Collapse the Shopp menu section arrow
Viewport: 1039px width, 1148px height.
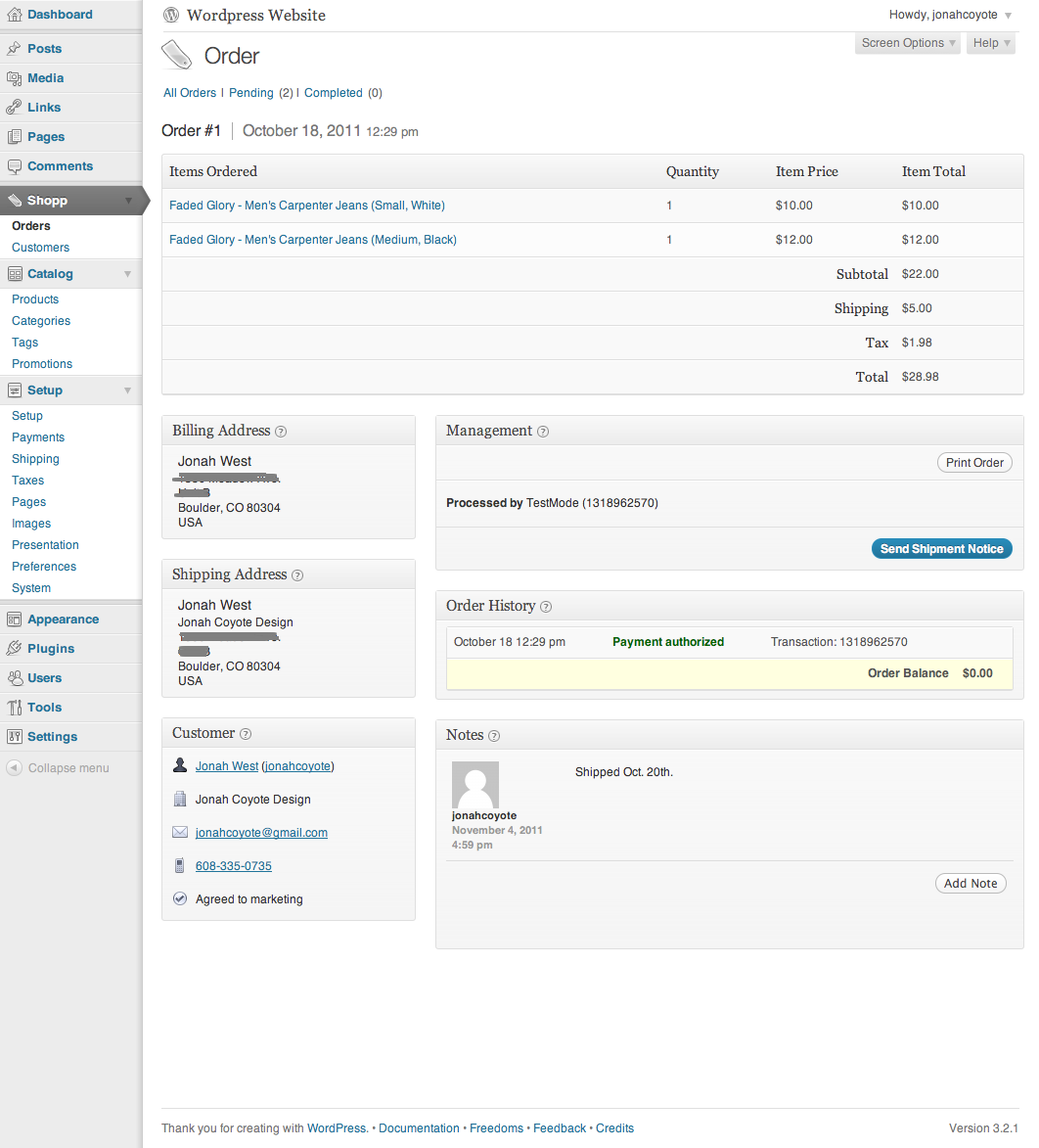click(x=128, y=201)
